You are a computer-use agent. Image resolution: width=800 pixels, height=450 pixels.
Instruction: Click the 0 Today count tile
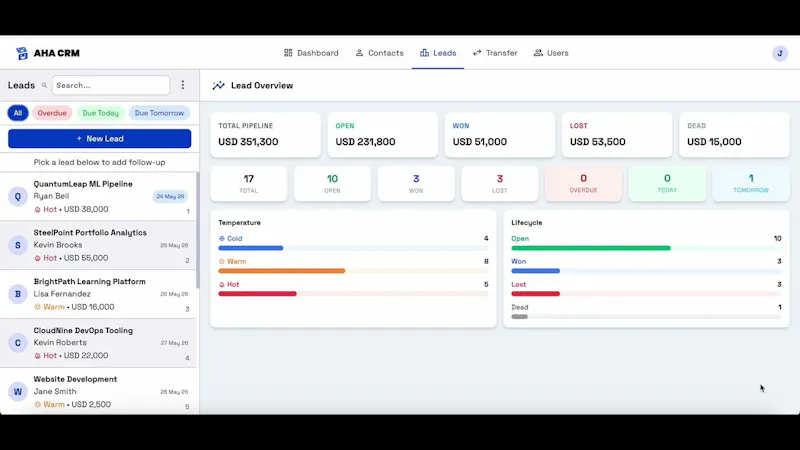[667, 184]
